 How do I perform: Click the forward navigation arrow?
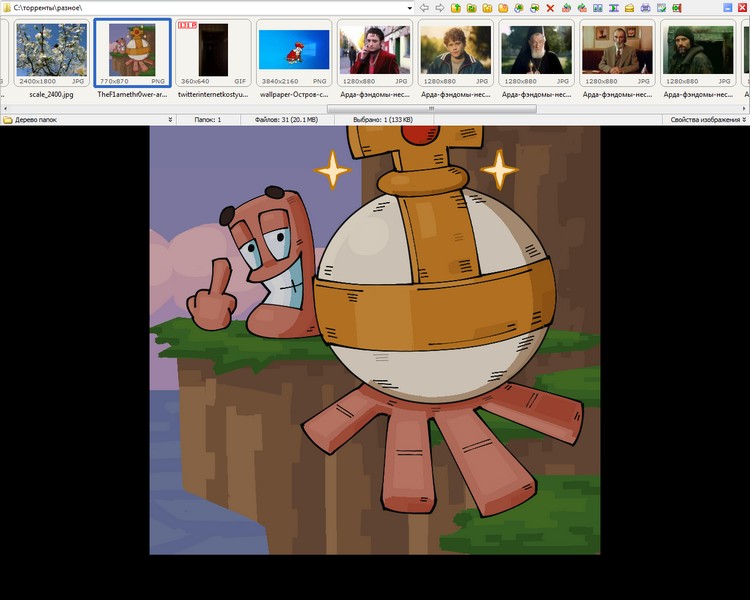pyautogui.click(x=440, y=8)
